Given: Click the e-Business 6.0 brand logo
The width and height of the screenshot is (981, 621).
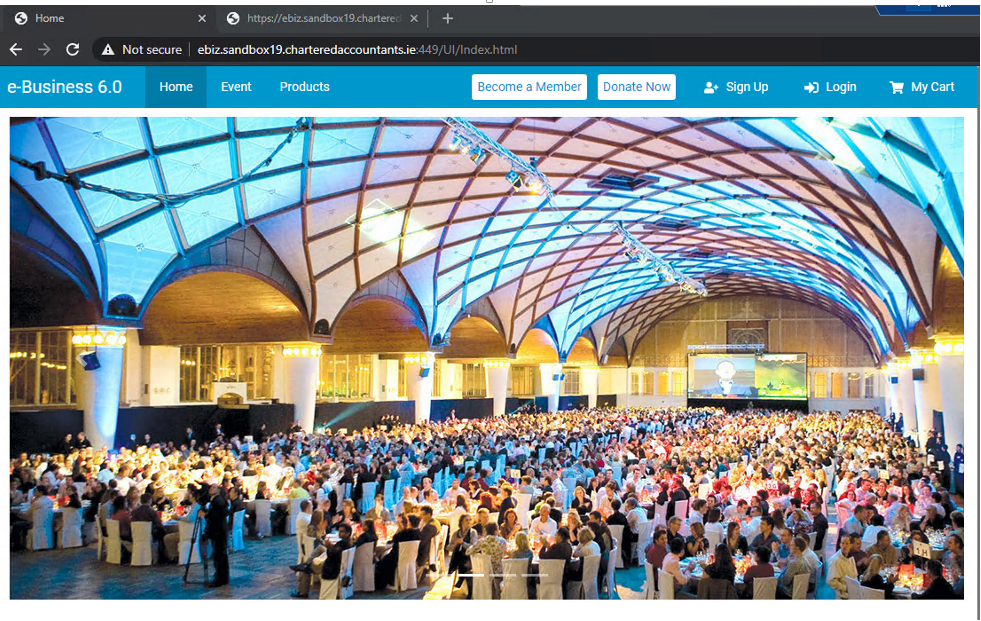Looking at the screenshot, I should [x=64, y=87].
